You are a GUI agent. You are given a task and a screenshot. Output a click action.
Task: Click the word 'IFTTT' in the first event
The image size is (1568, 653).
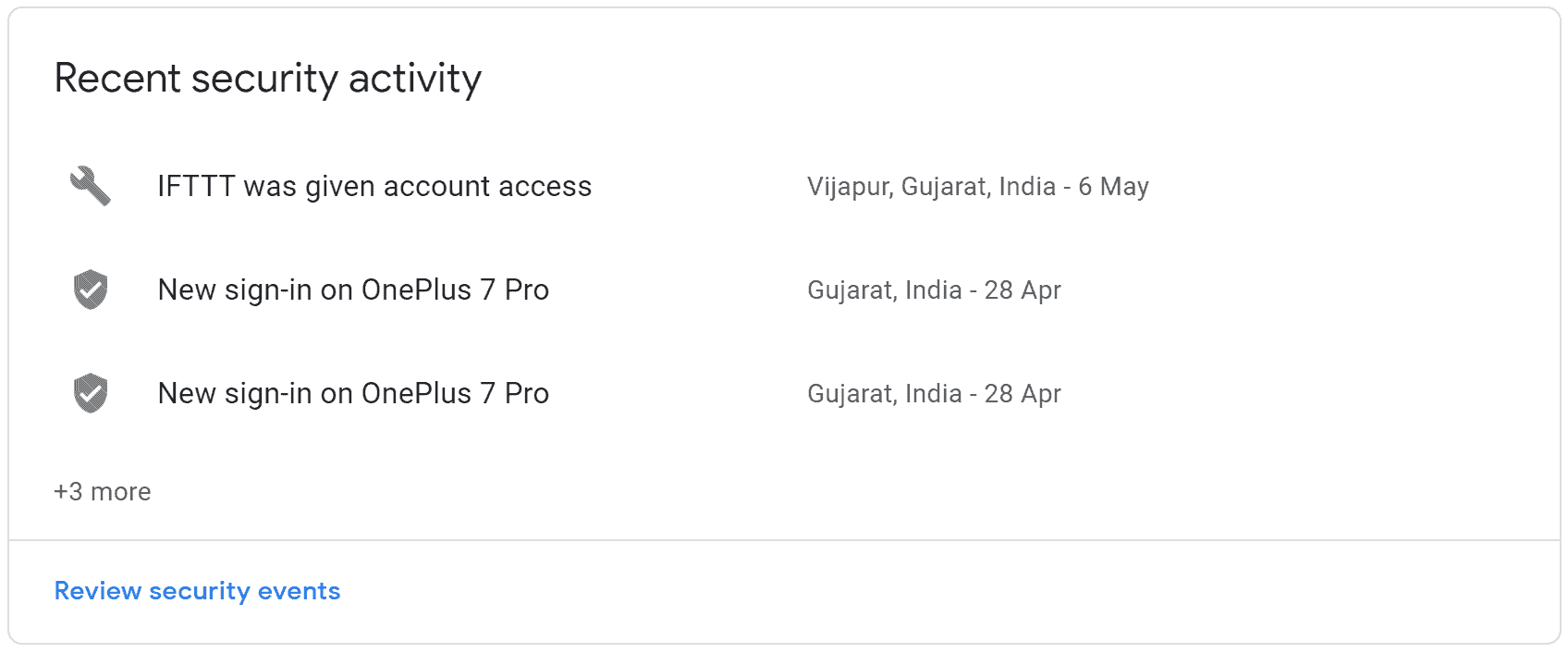pyautogui.click(x=196, y=186)
